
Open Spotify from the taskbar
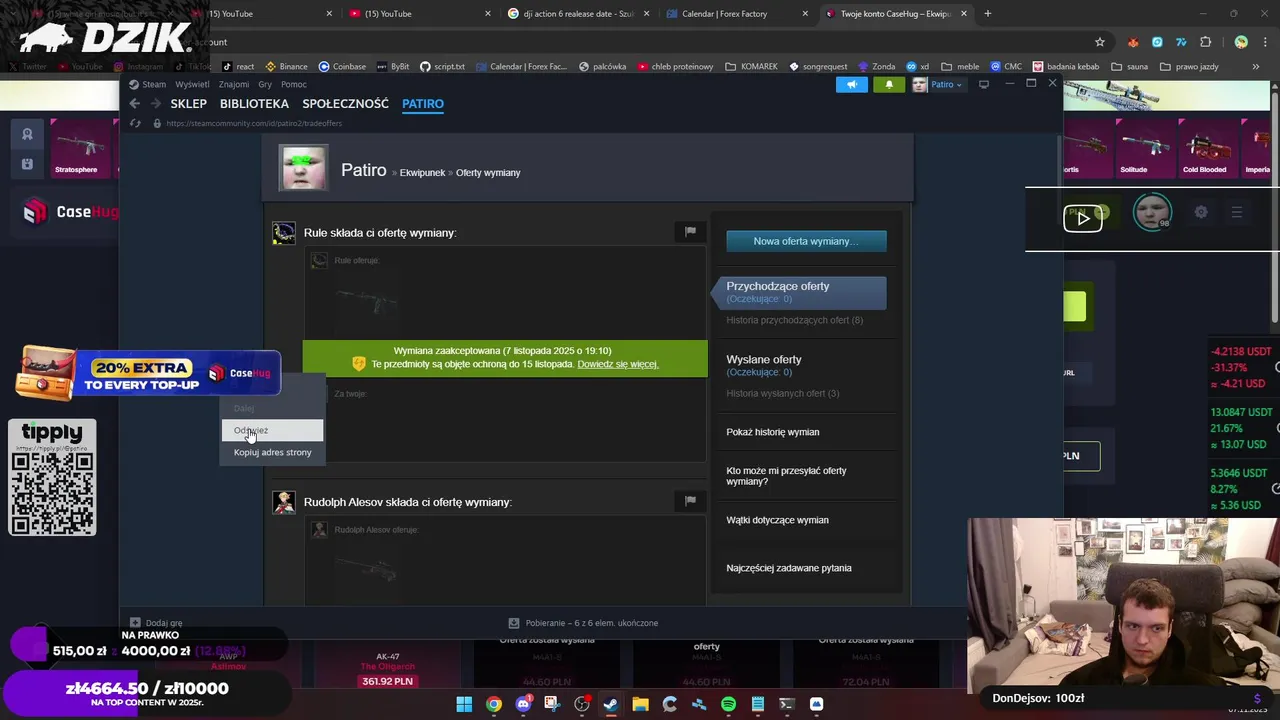tap(728, 704)
